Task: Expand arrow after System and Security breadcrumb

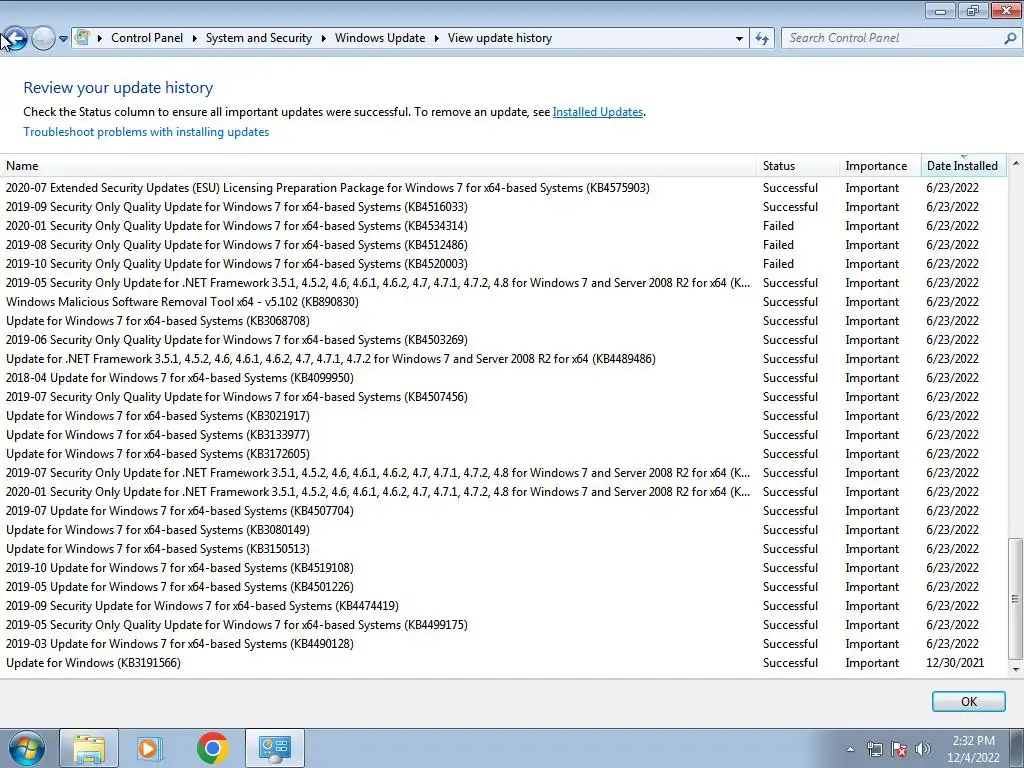Action: [323, 39]
